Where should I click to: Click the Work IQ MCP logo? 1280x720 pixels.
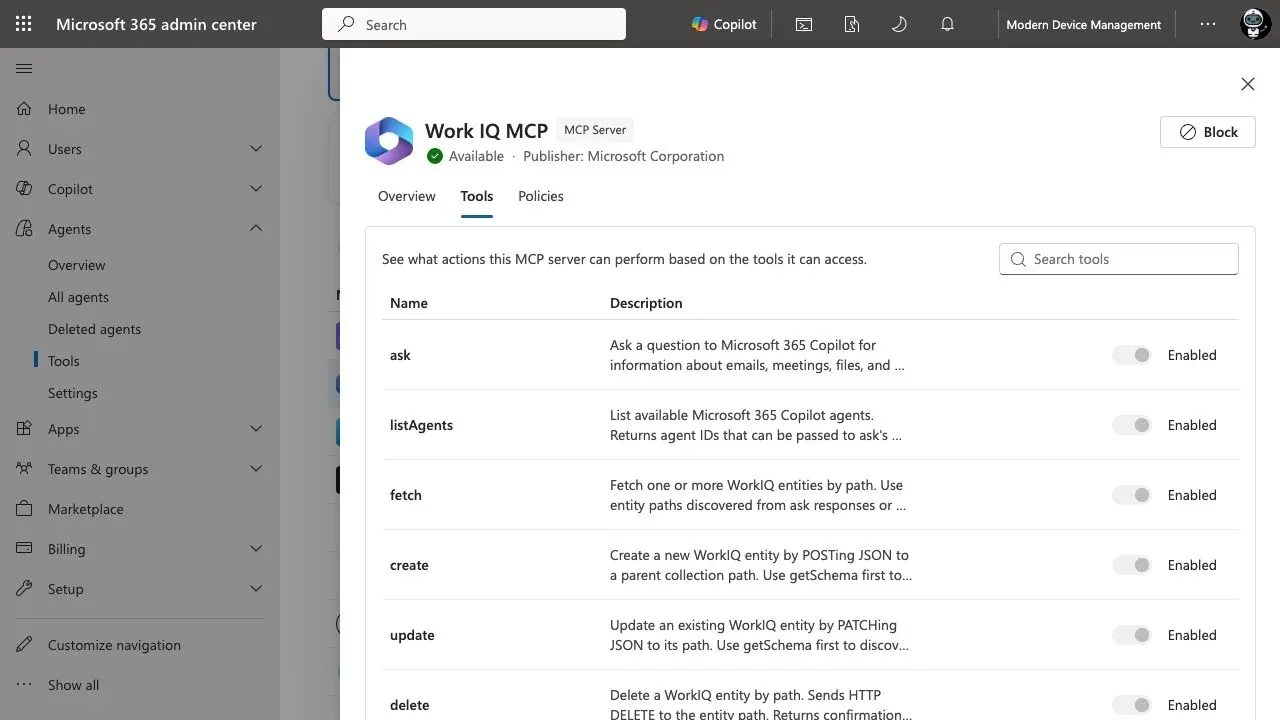tap(389, 141)
